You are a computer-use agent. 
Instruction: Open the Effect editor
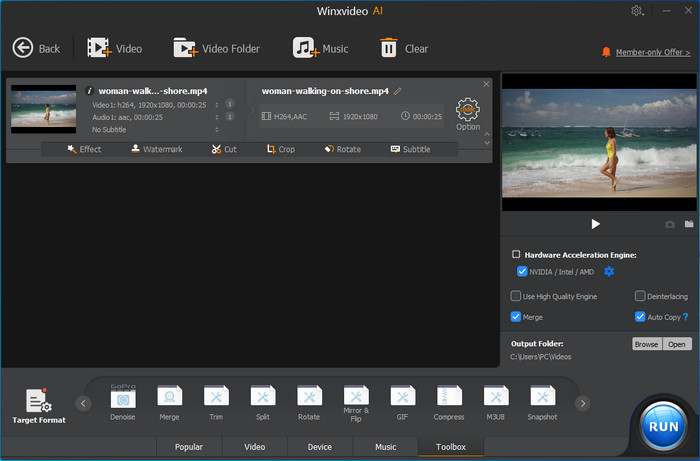tap(84, 149)
